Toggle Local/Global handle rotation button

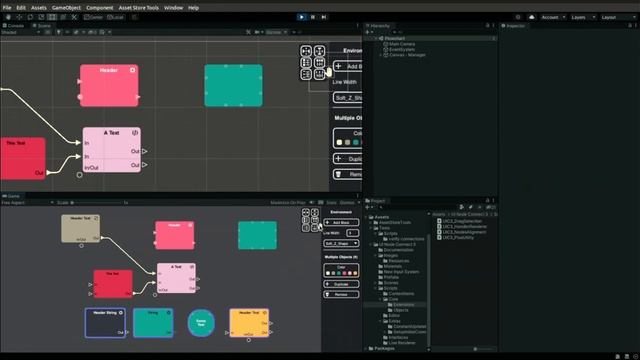coord(115,17)
